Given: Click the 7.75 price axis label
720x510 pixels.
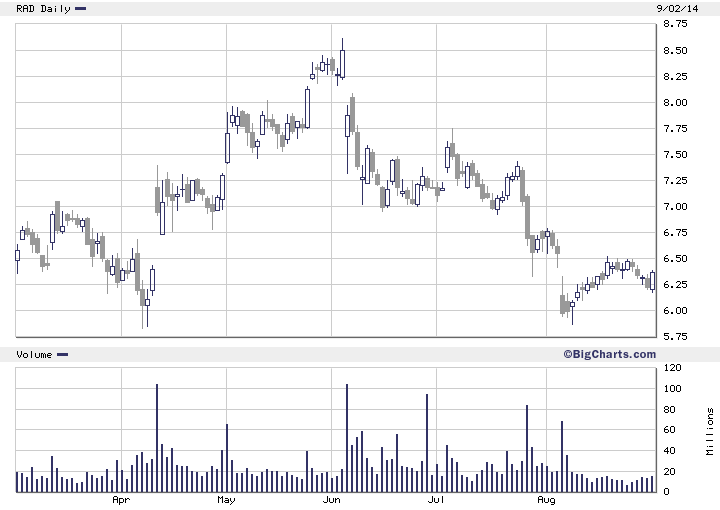Looking at the screenshot, I should 675,129.
